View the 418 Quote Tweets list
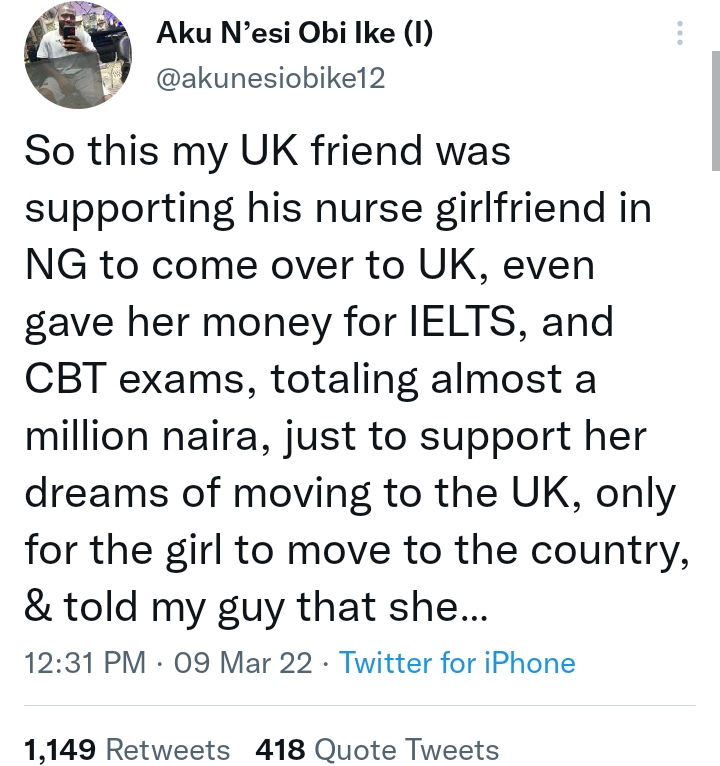 [377, 749]
